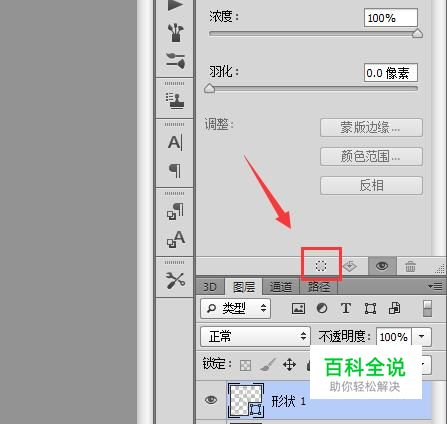This screenshot has height=424, width=447.
Task: Expand the 不透明度 opacity arrow
Action: (422, 337)
